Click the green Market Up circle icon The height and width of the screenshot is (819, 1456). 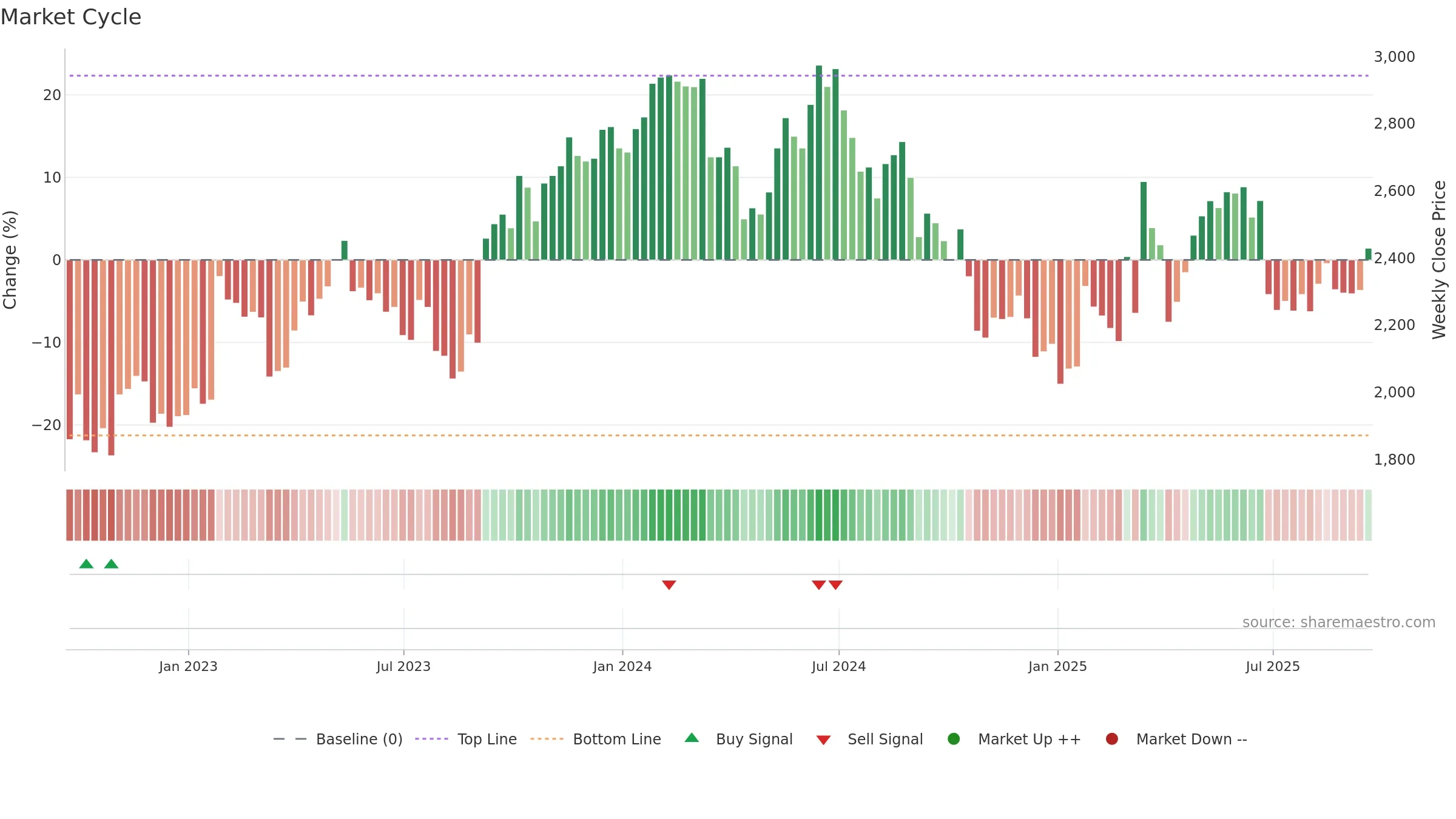coord(954,739)
